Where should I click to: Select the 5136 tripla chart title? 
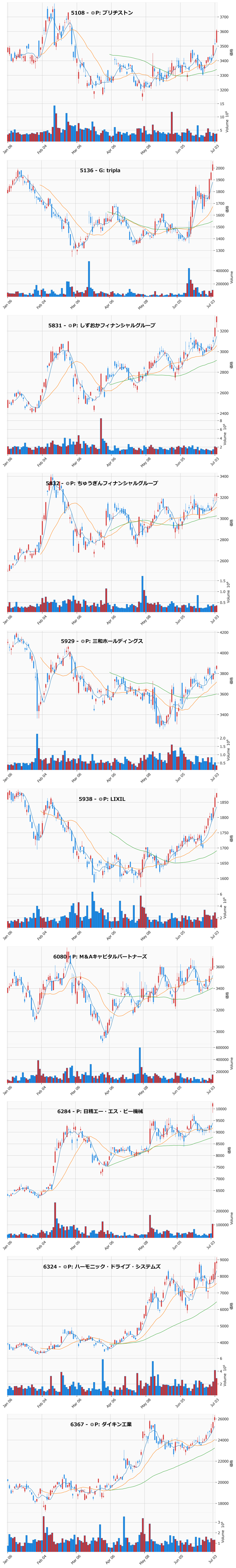[x=100, y=170]
